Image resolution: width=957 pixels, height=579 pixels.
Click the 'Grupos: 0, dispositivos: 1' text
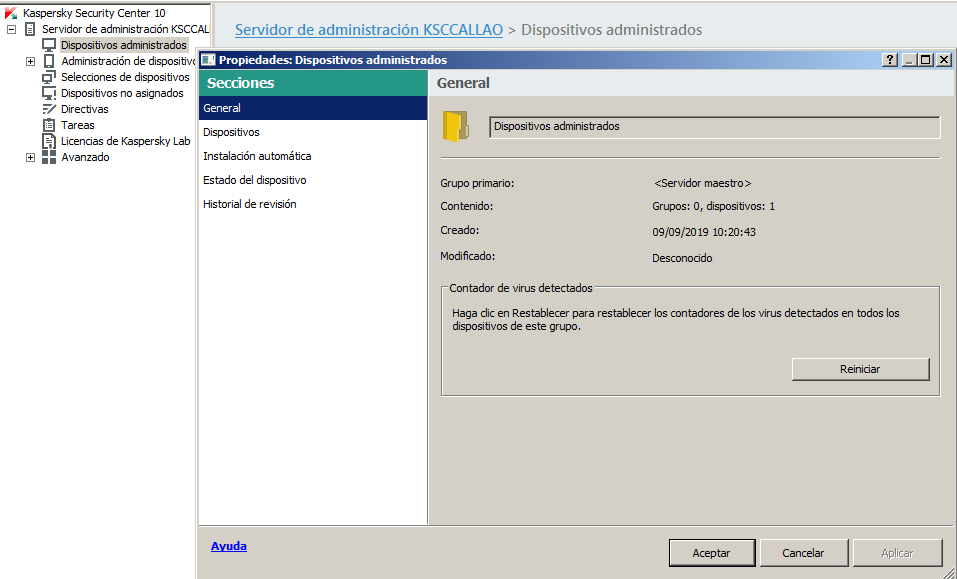pyautogui.click(x=713, y=206)
